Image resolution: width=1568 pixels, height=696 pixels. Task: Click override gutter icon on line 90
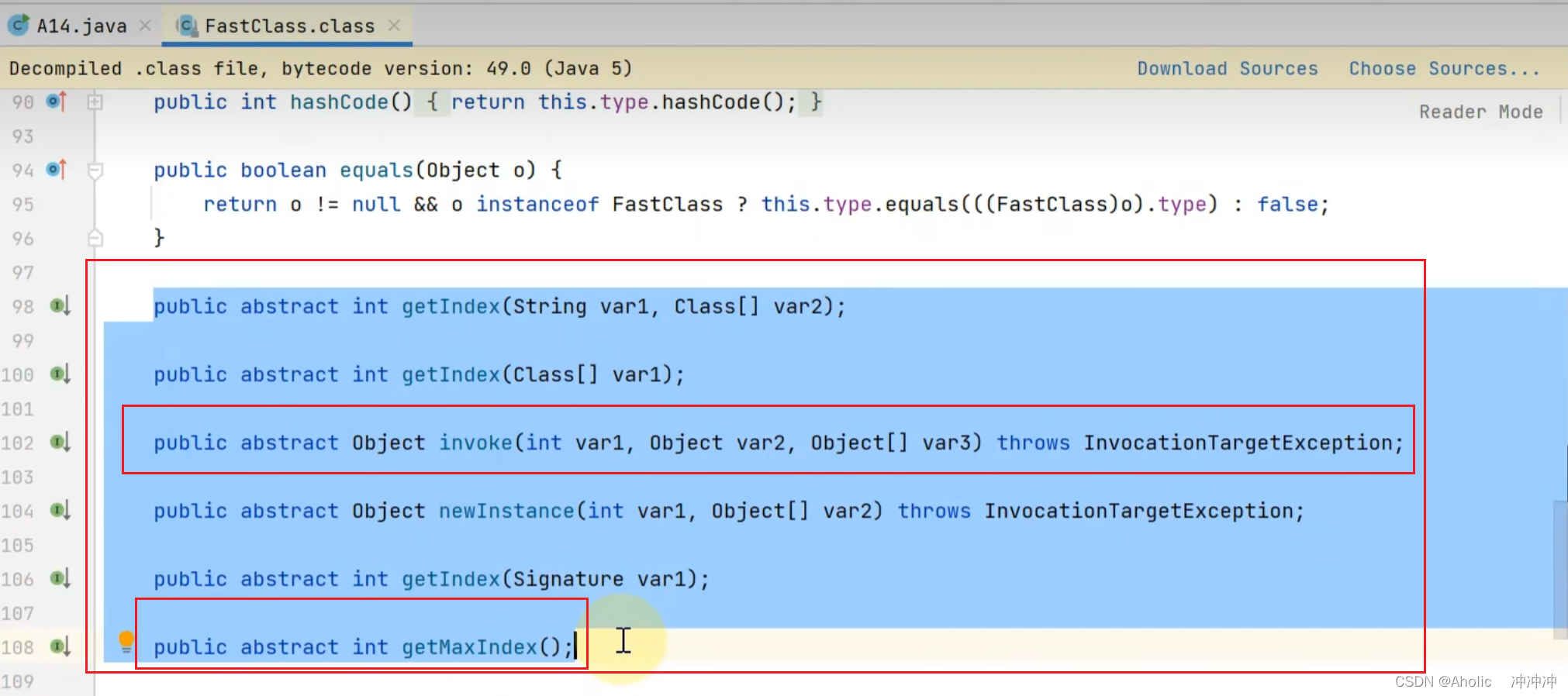57,102
